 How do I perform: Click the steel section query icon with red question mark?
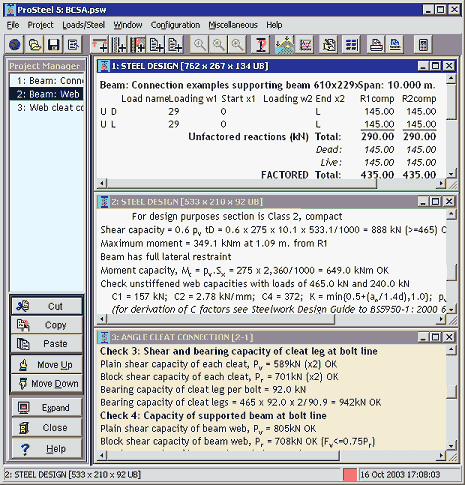(x=261, y=44)
